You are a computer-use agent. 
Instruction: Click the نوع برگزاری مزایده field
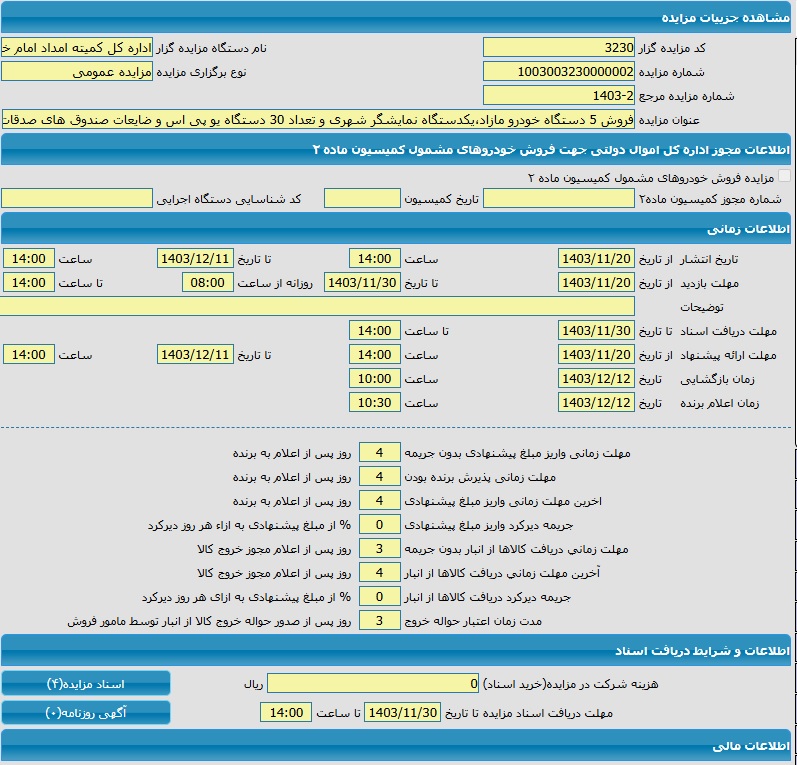pyautogui.click(x=77, y=71)
